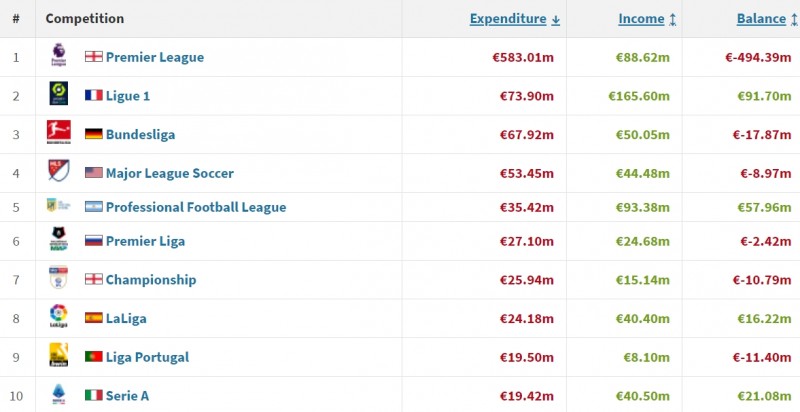Click the Bundesliga logo icon
The height and width of the screenshot is (412, 800).
click(58, 134)
